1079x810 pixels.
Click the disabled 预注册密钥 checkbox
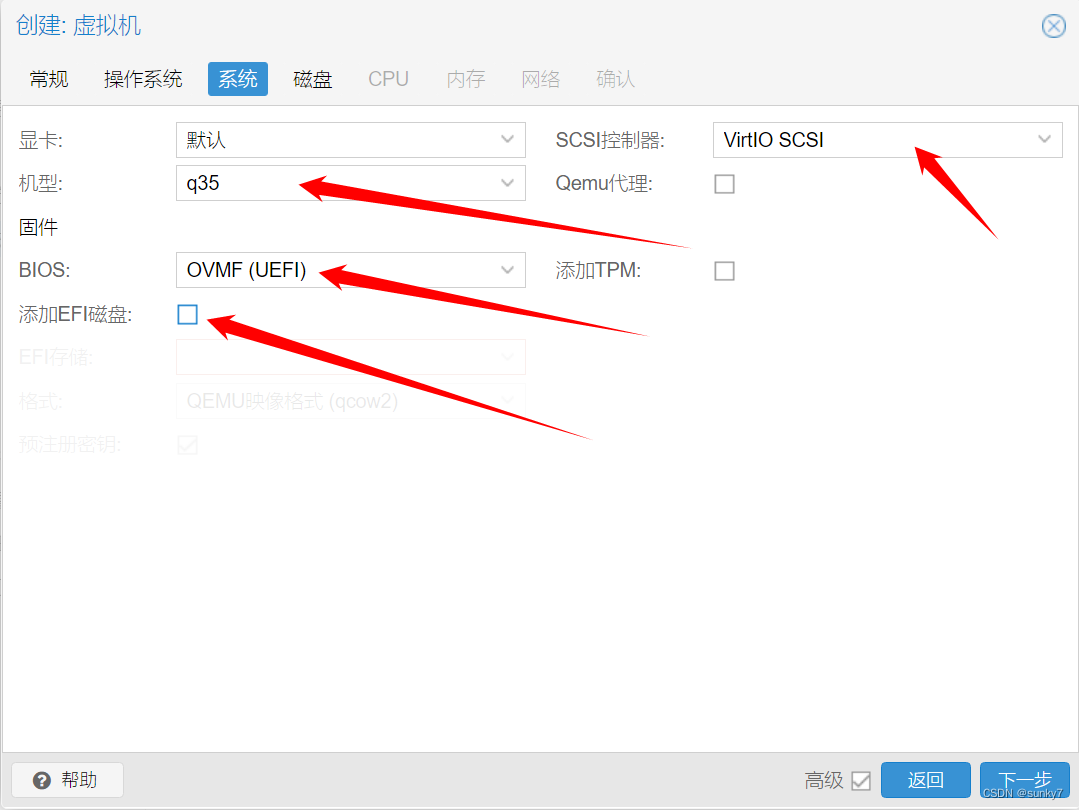click(x=187, y=445)
